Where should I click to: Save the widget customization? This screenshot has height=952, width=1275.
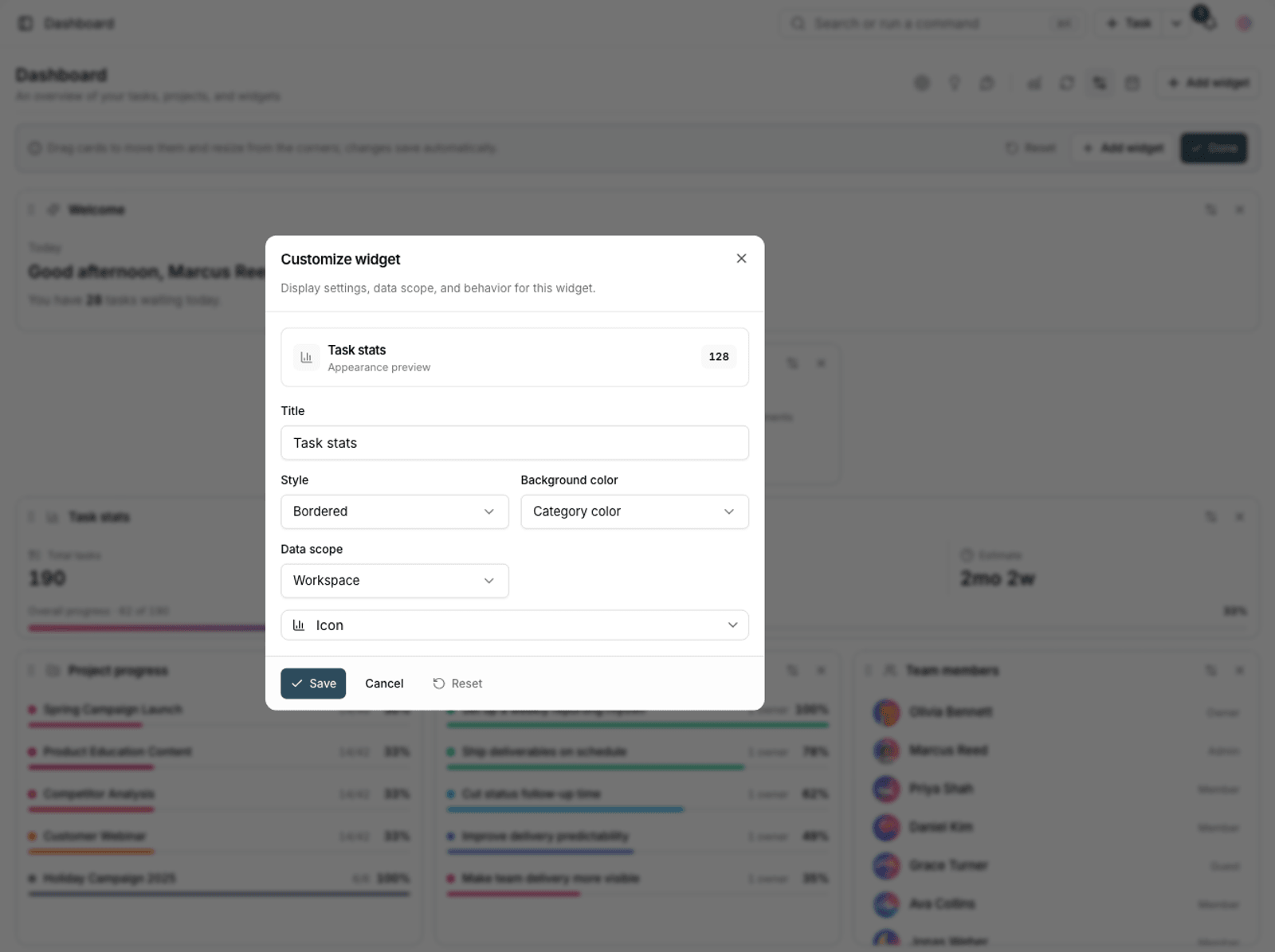(313, 684)
